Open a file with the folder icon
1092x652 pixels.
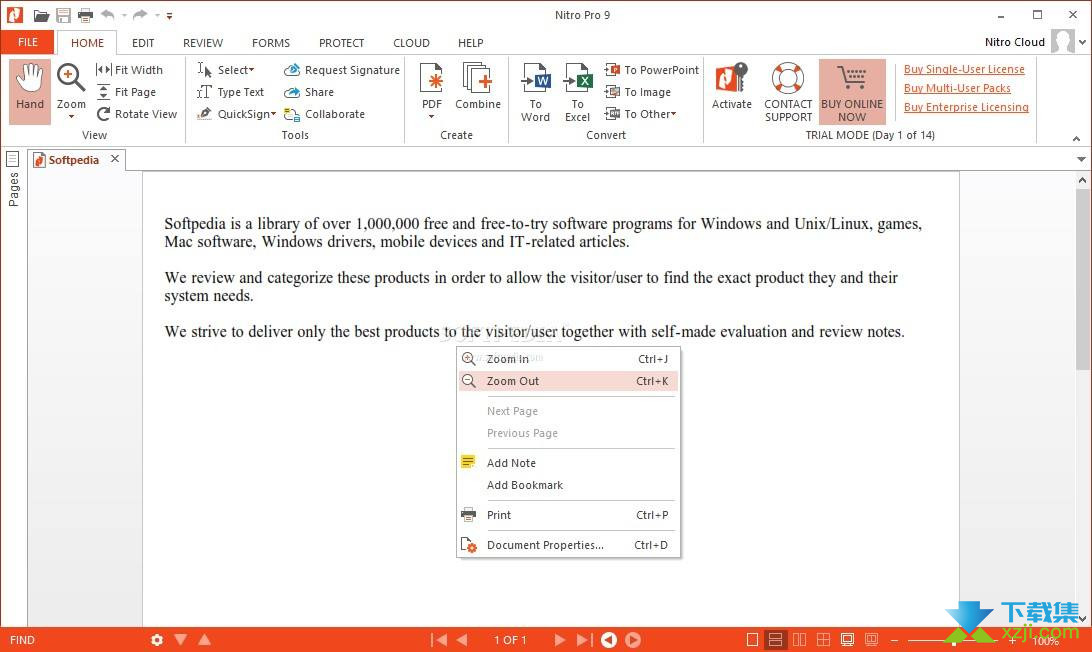[x=41, y=15]
